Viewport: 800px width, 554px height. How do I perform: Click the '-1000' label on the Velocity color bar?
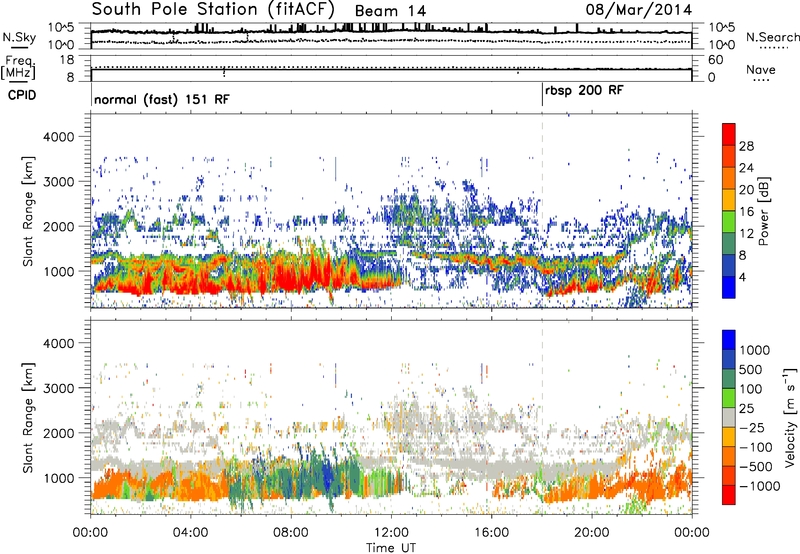(759, 486)
